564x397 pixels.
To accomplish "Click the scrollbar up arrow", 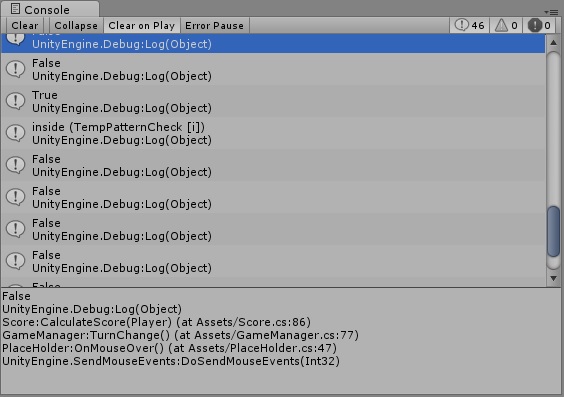I will click(x=553, y=43).
